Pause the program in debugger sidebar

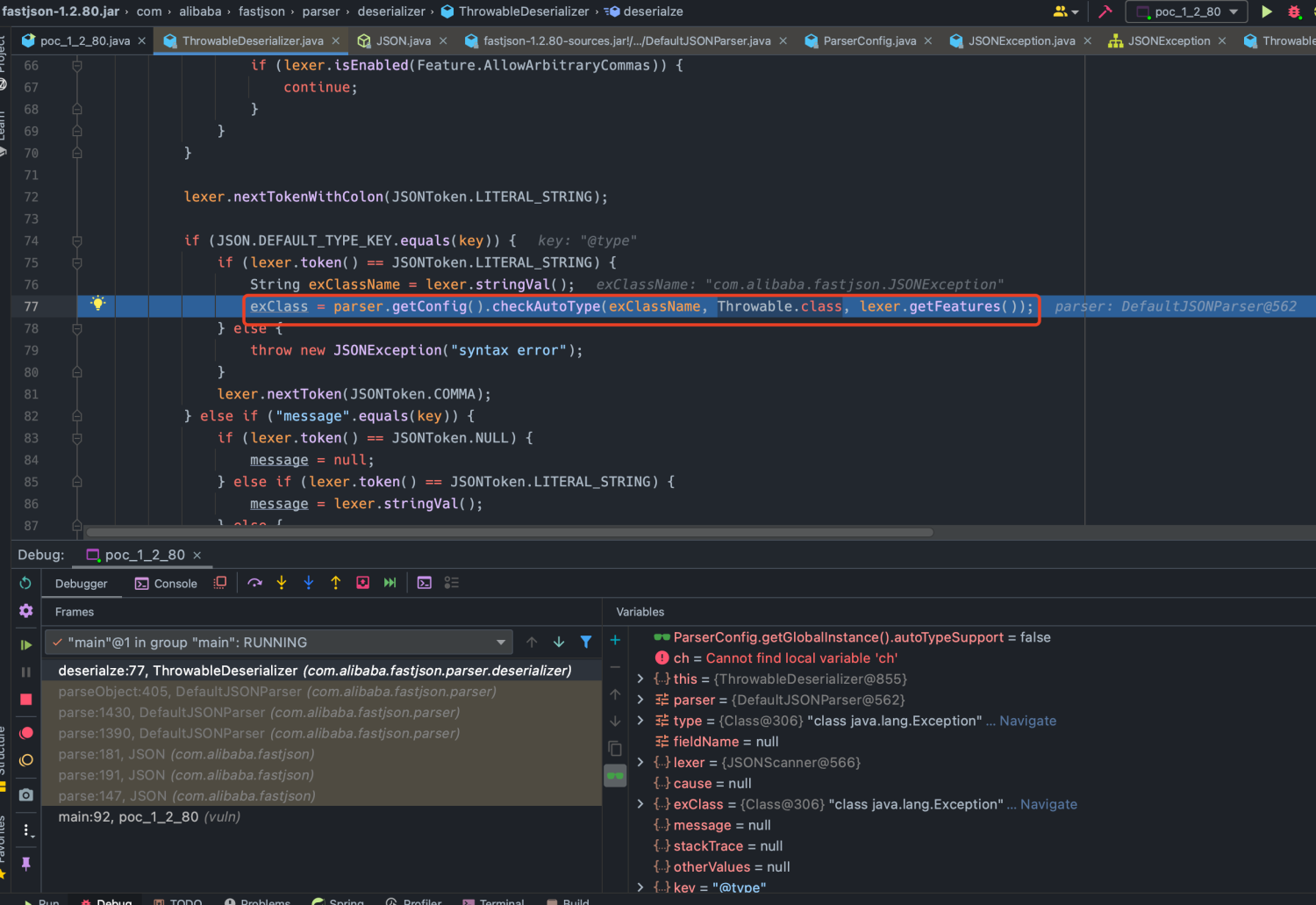pos(25,672)
